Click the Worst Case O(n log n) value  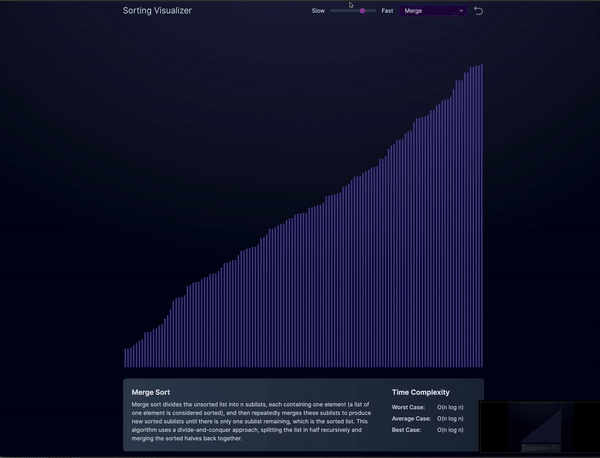[x=450, y=407]
